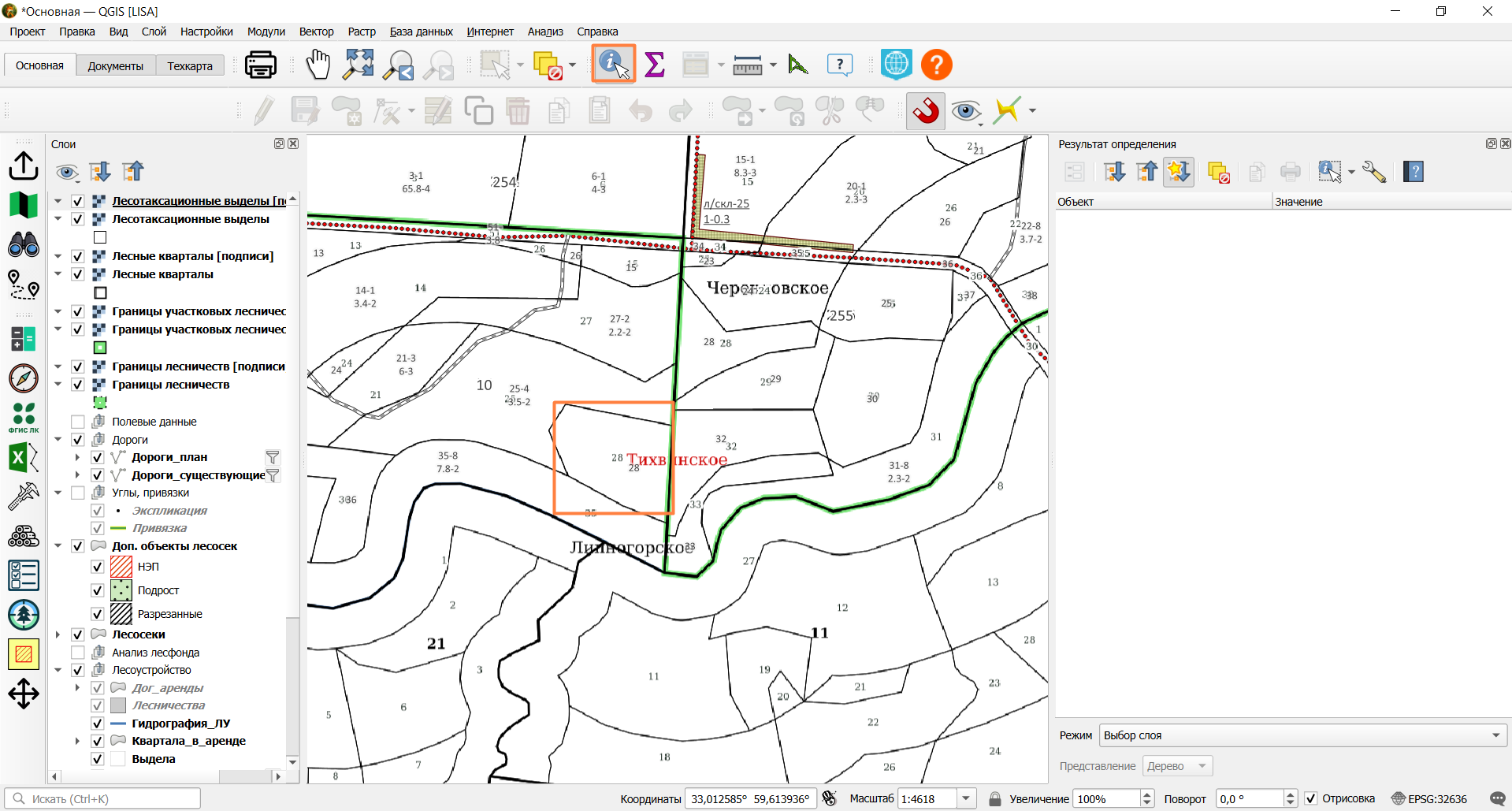Click the compass icon in sidebar
This screenshot has width=1512, height=811.
click(x=24, y=378)
